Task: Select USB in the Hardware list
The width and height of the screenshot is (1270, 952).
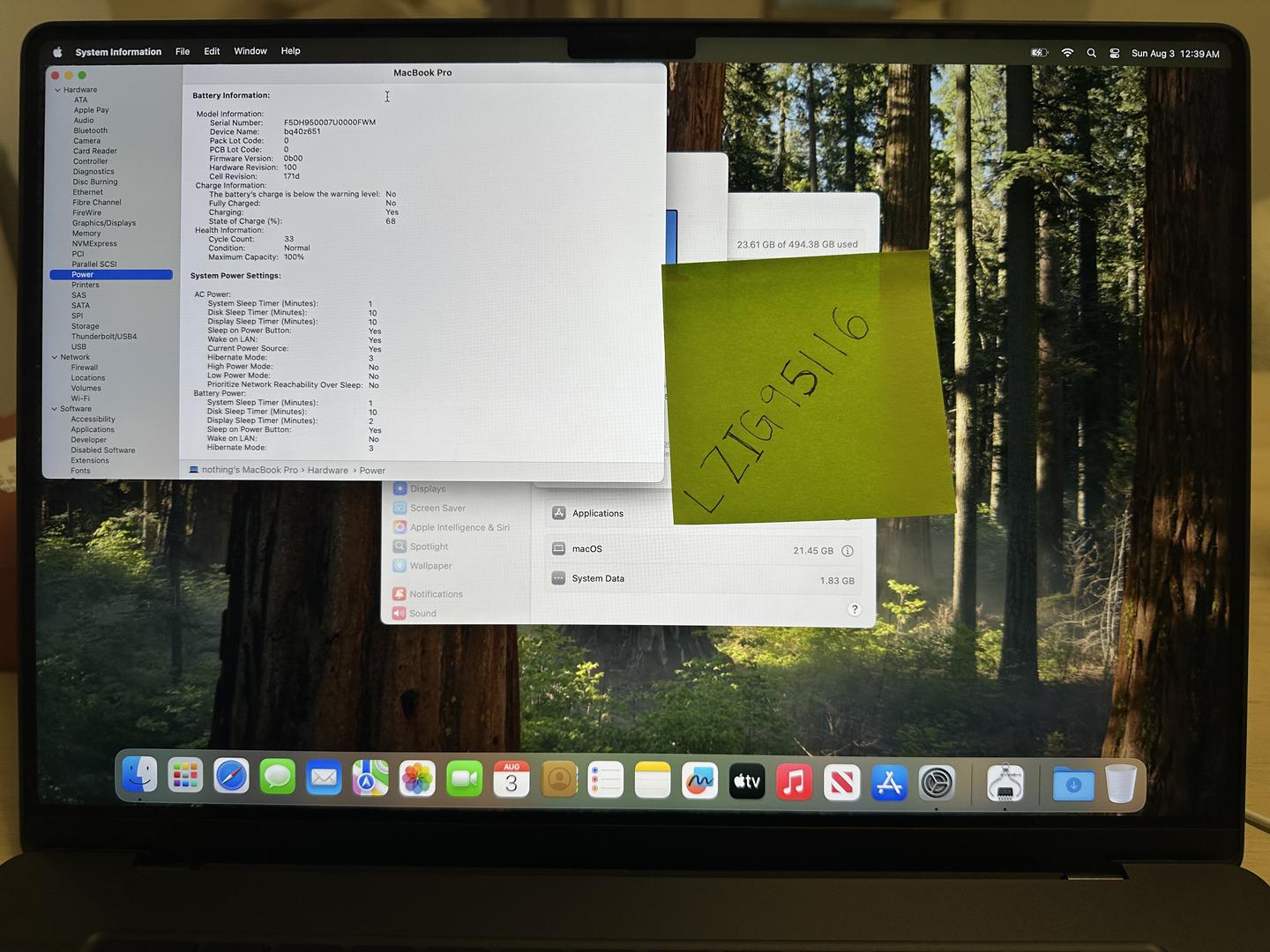Action: 78,347
